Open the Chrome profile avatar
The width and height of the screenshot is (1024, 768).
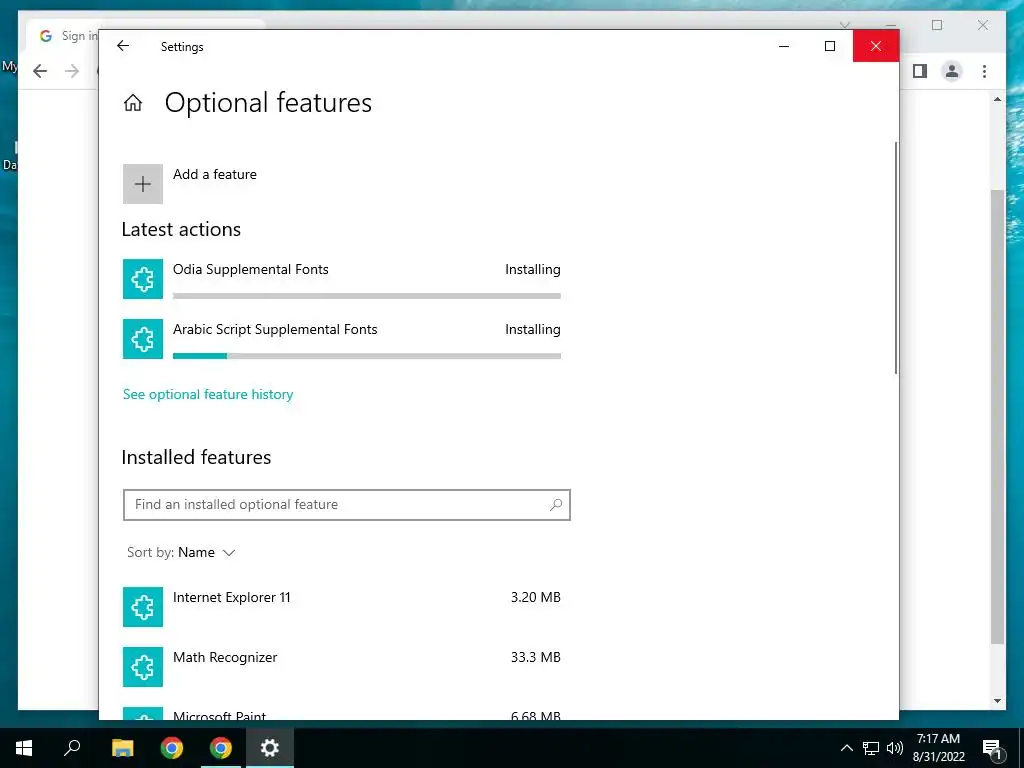pyautogui.click(x=952, y=71)
